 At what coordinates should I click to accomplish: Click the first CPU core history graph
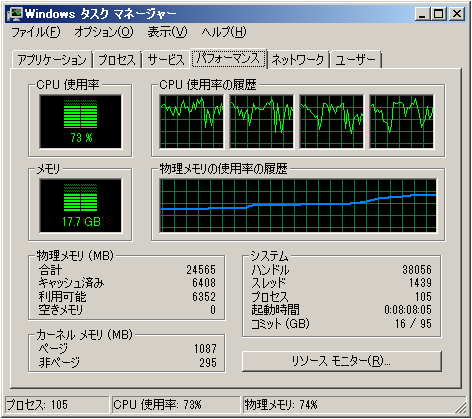click(x=191, y=121)
